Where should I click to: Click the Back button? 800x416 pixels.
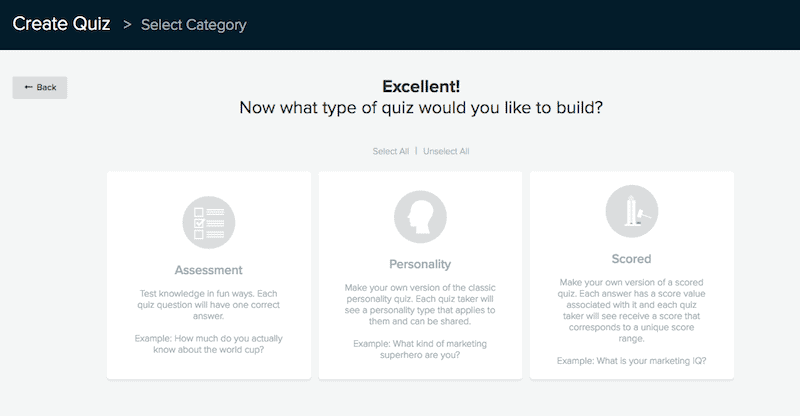40,87
